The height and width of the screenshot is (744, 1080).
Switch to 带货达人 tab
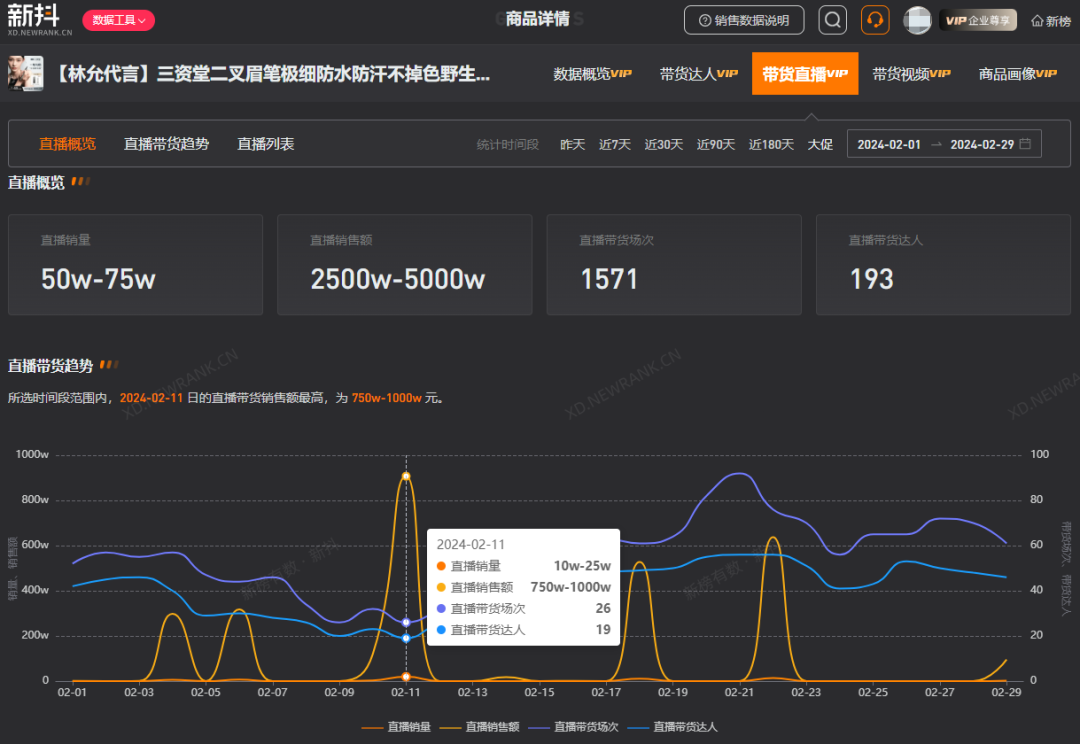point(698,74)
